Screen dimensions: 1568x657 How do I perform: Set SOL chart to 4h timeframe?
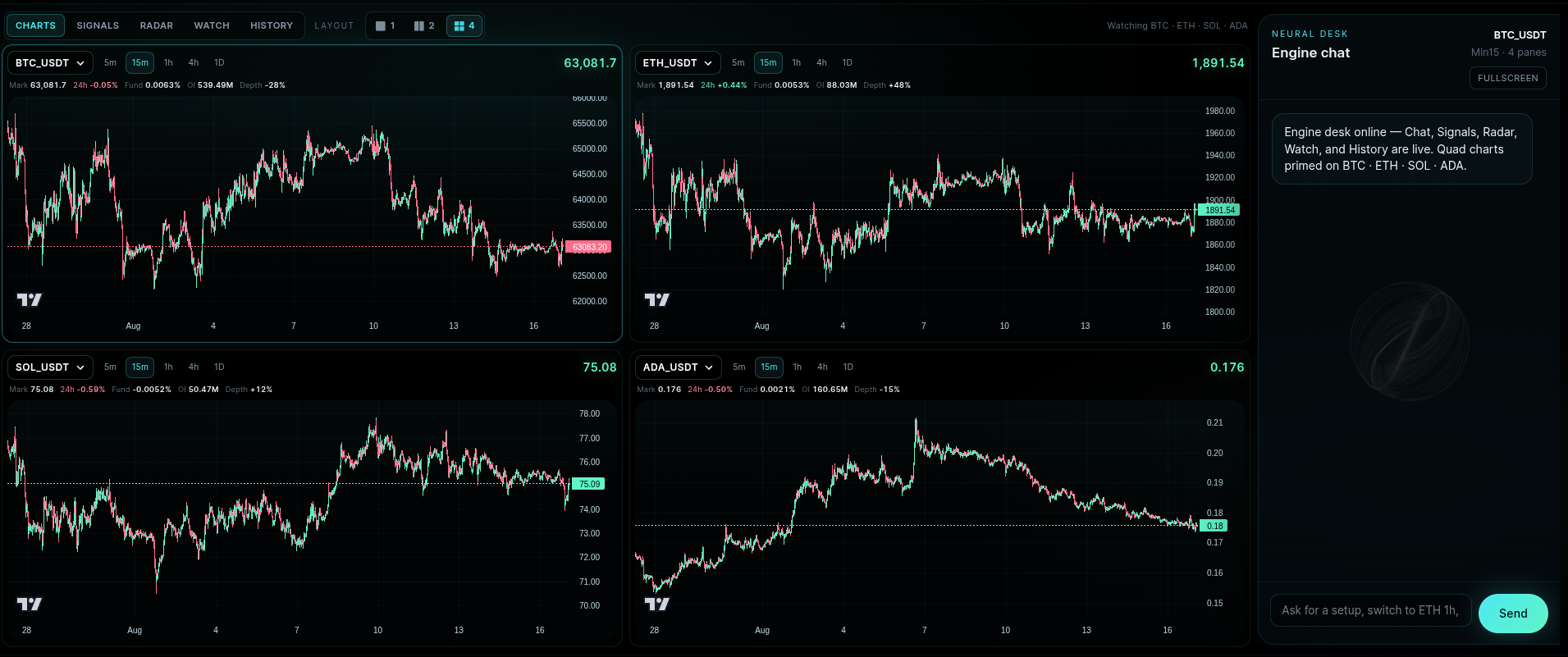(x=194, y=367)
